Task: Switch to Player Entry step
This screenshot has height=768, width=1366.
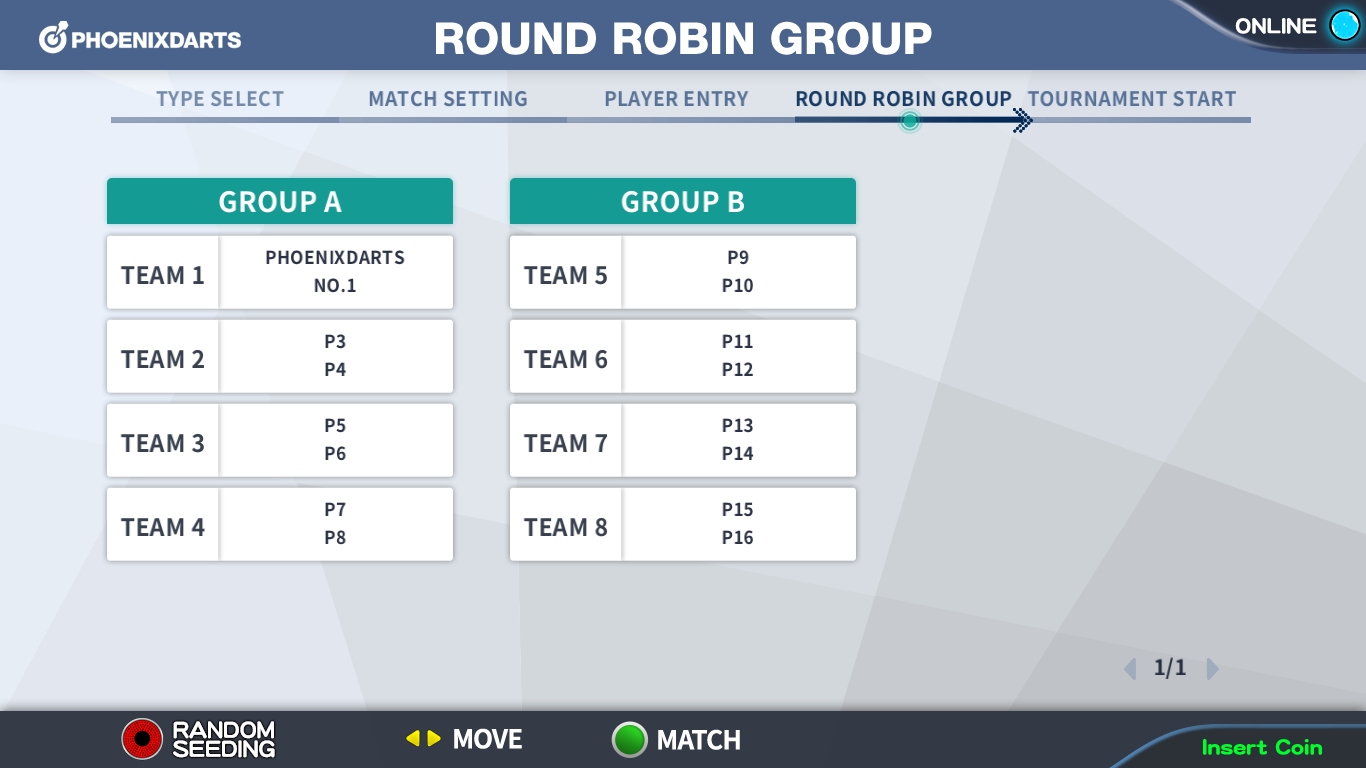Action: (676, 99)
